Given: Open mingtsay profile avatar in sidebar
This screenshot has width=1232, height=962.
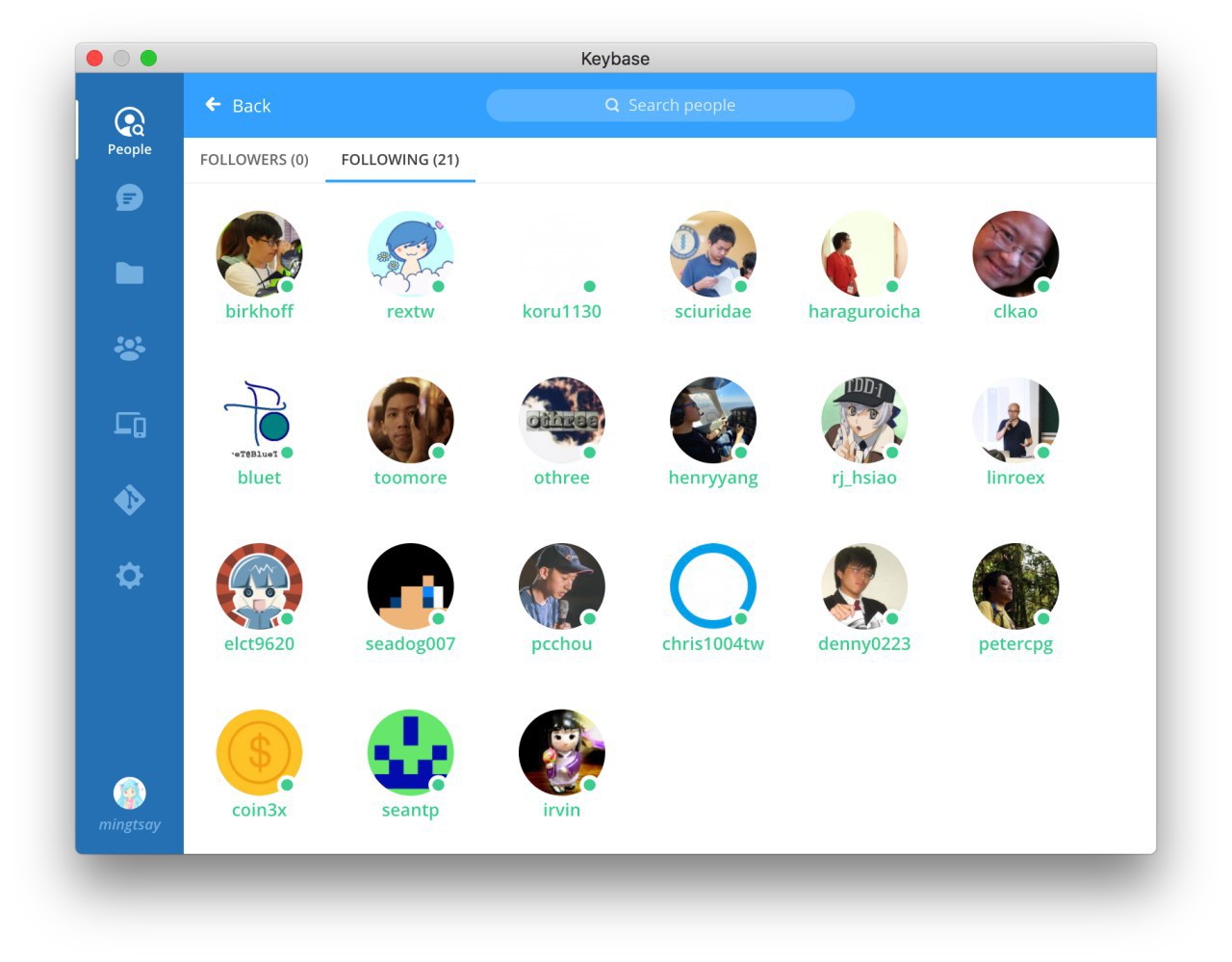Looking at the screenshot, I should 130,793.
